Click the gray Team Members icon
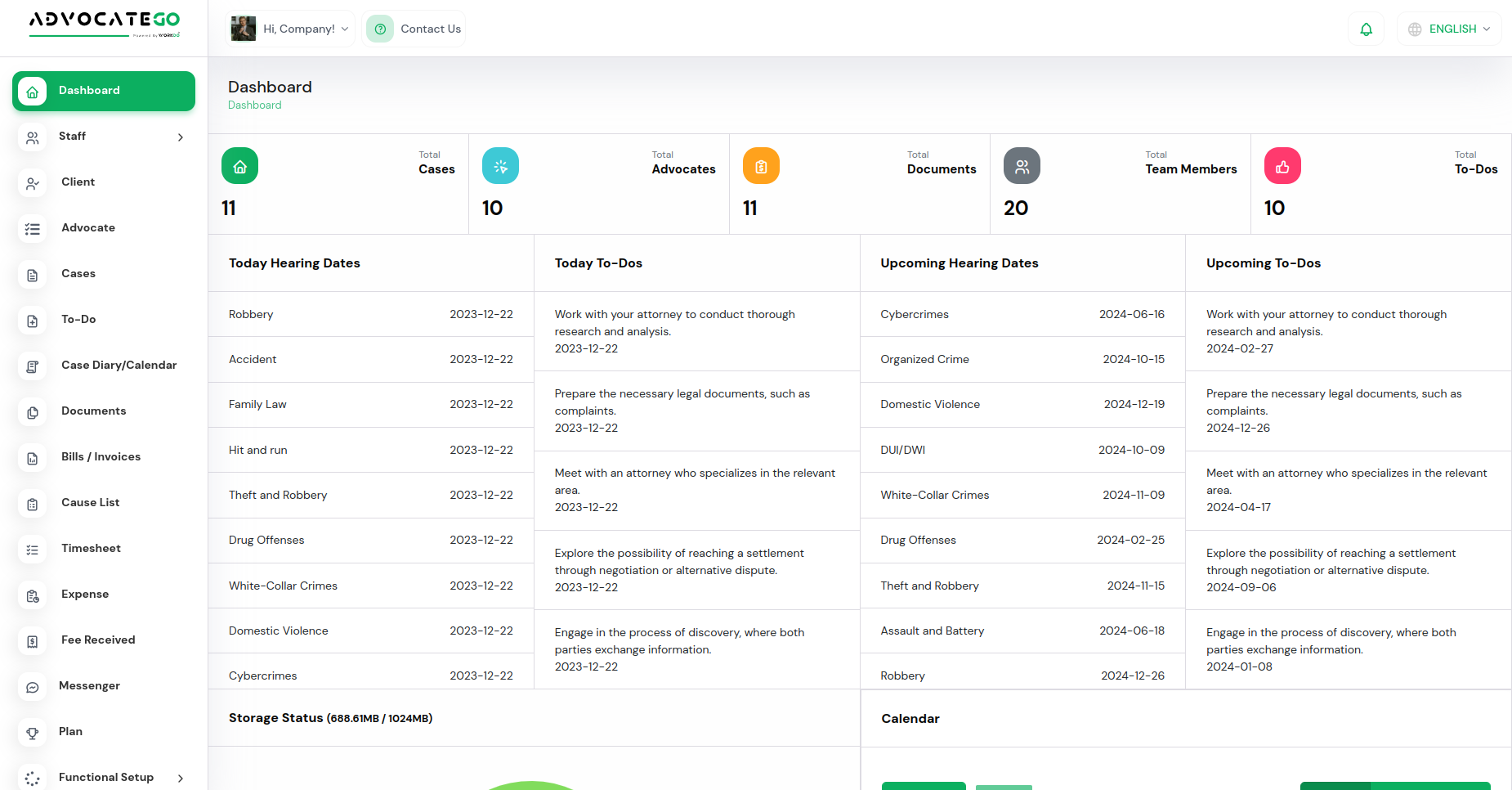Image resolution: width=1512 pixels, height=790 pixels. click(1022, 166)
